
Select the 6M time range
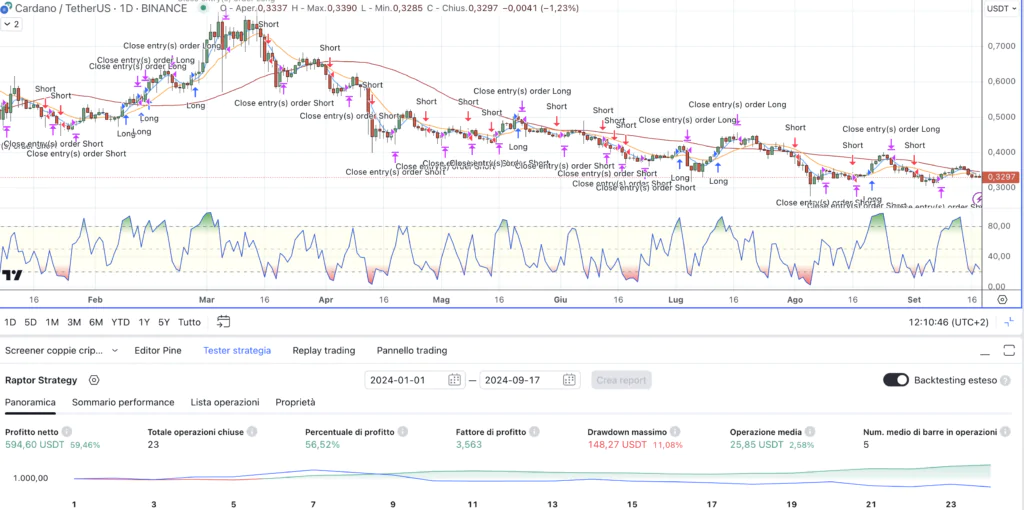[96, 322]
